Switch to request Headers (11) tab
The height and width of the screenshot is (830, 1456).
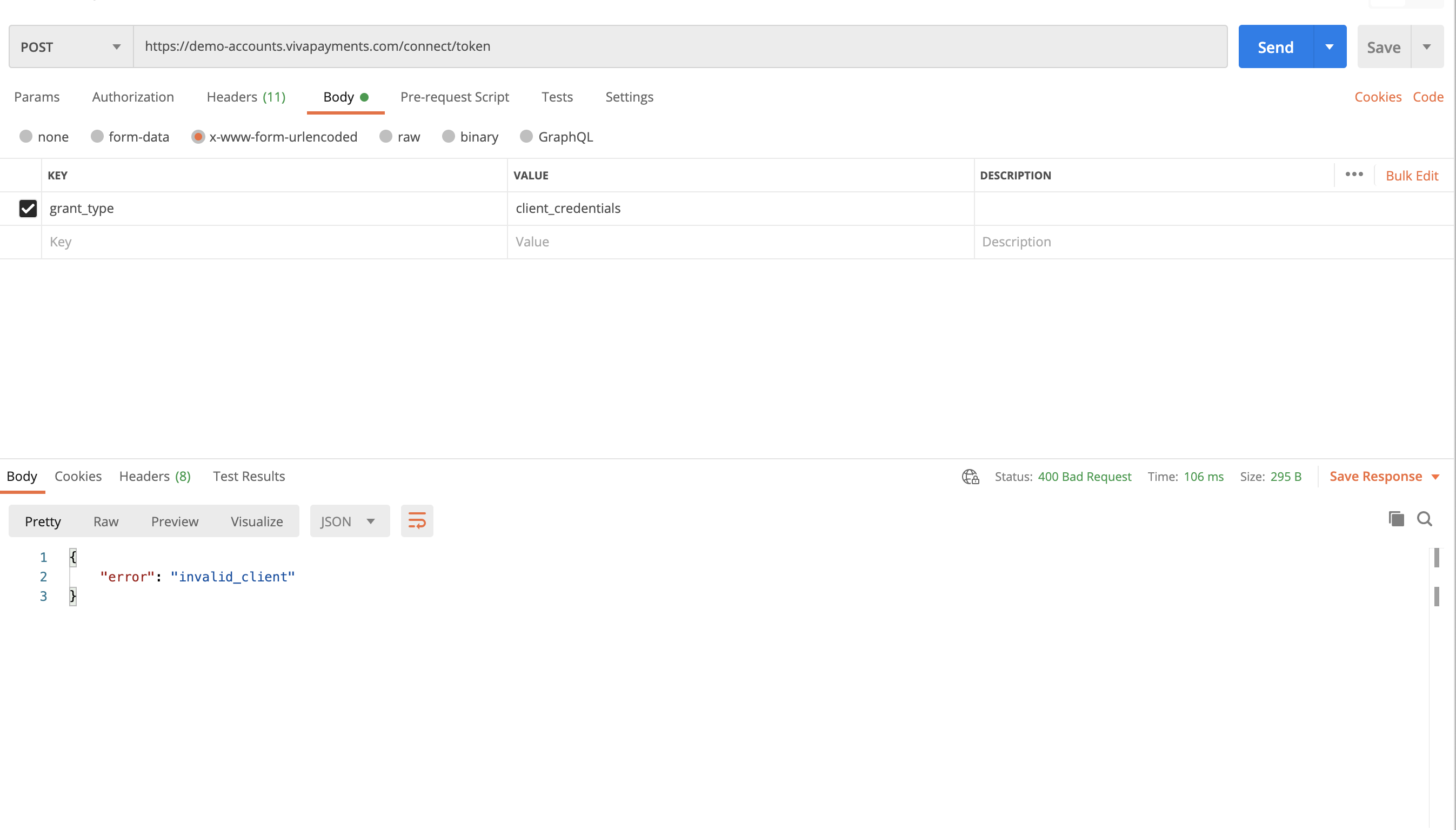coord(246,97)
